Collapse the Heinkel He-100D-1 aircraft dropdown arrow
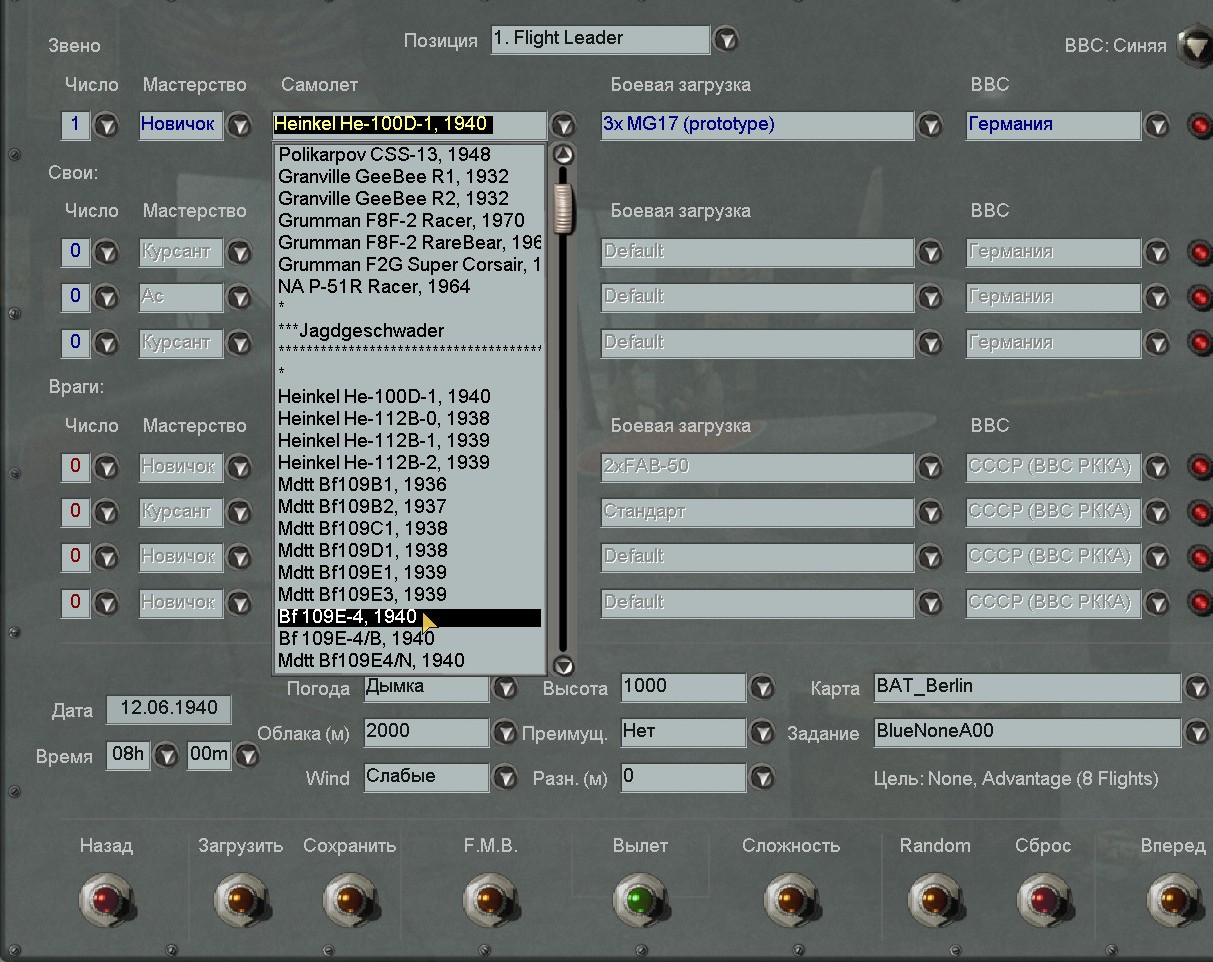The image size is (1213, 962). 564,126
